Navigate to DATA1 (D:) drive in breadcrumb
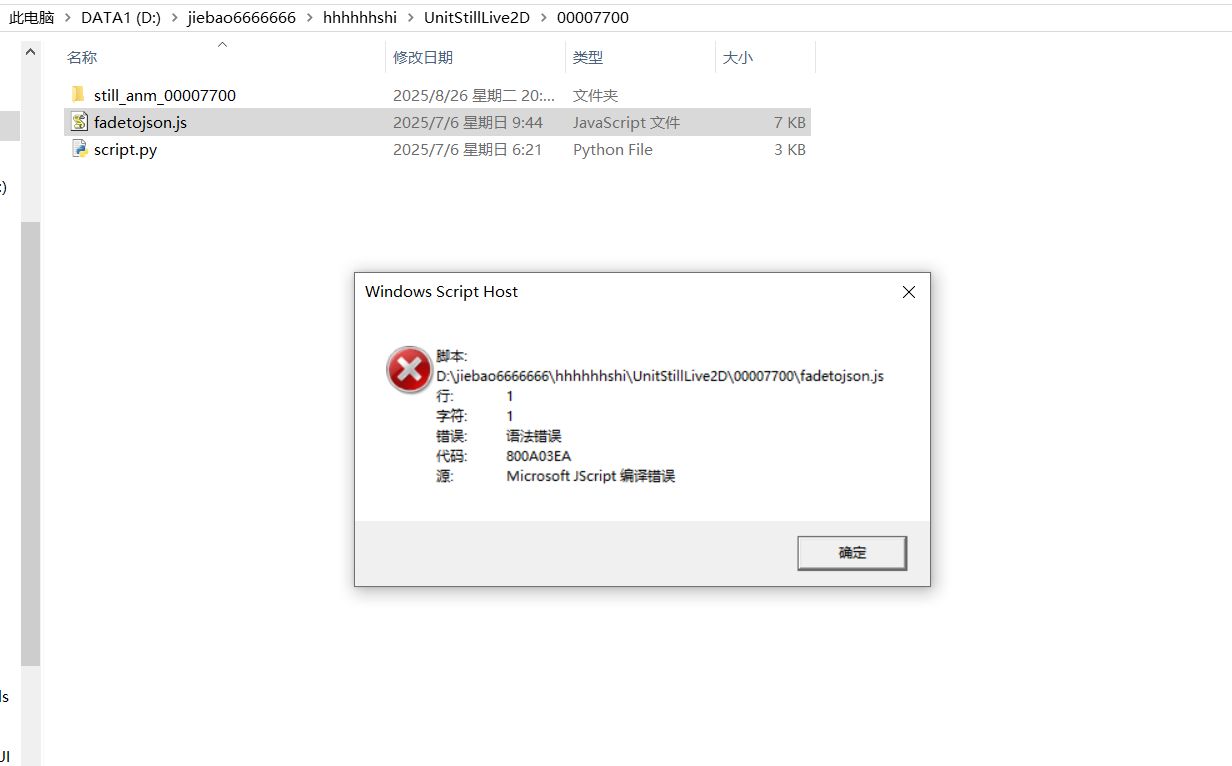1232x766 pixels. 122,18
